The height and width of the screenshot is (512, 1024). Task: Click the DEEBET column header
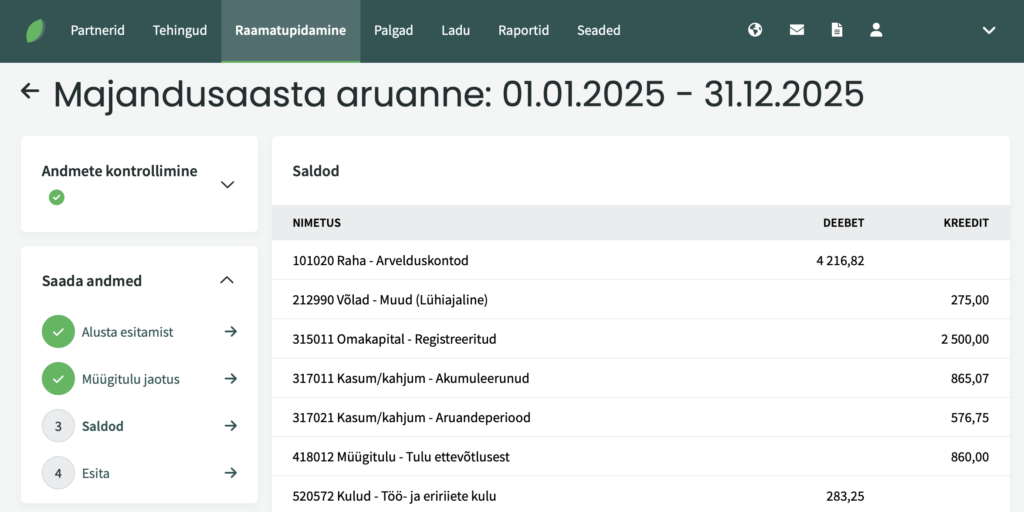coord(843,223)
